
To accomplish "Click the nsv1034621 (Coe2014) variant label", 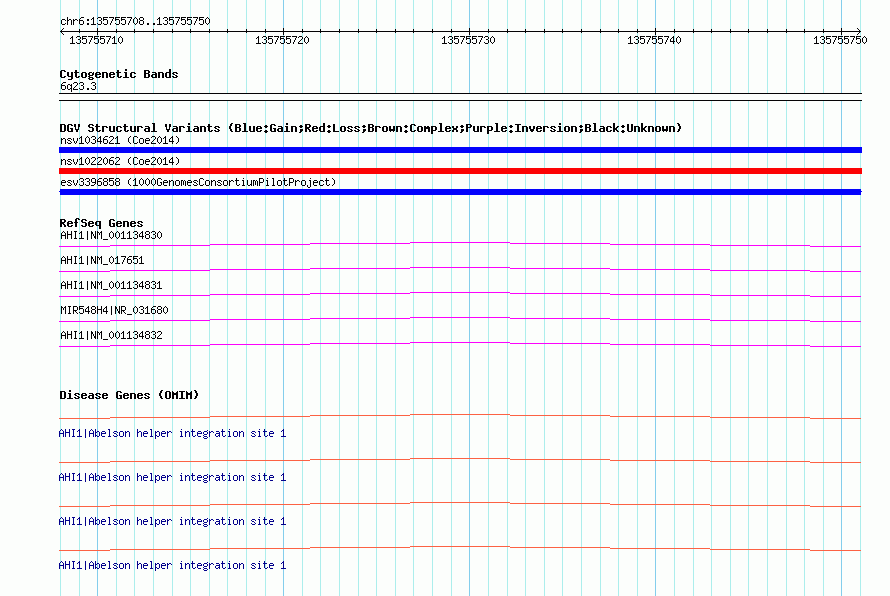I will (x=120, y=140).
